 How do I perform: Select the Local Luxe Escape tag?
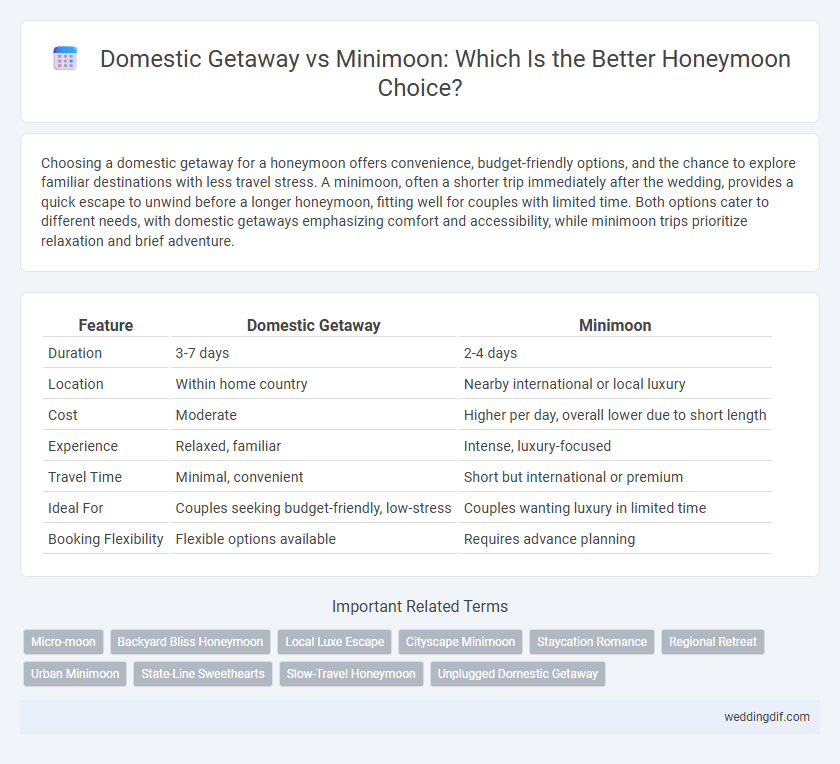[x=334, y=642]
